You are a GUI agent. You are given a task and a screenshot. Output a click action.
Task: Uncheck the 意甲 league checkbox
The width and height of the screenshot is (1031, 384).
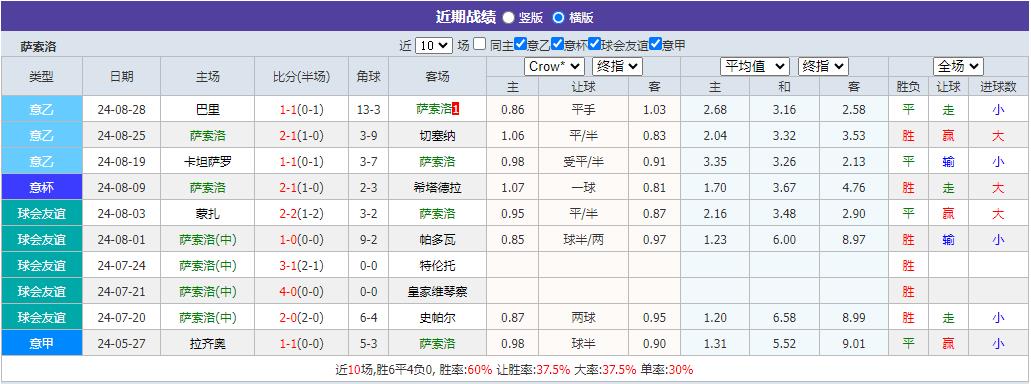(655, 44)
